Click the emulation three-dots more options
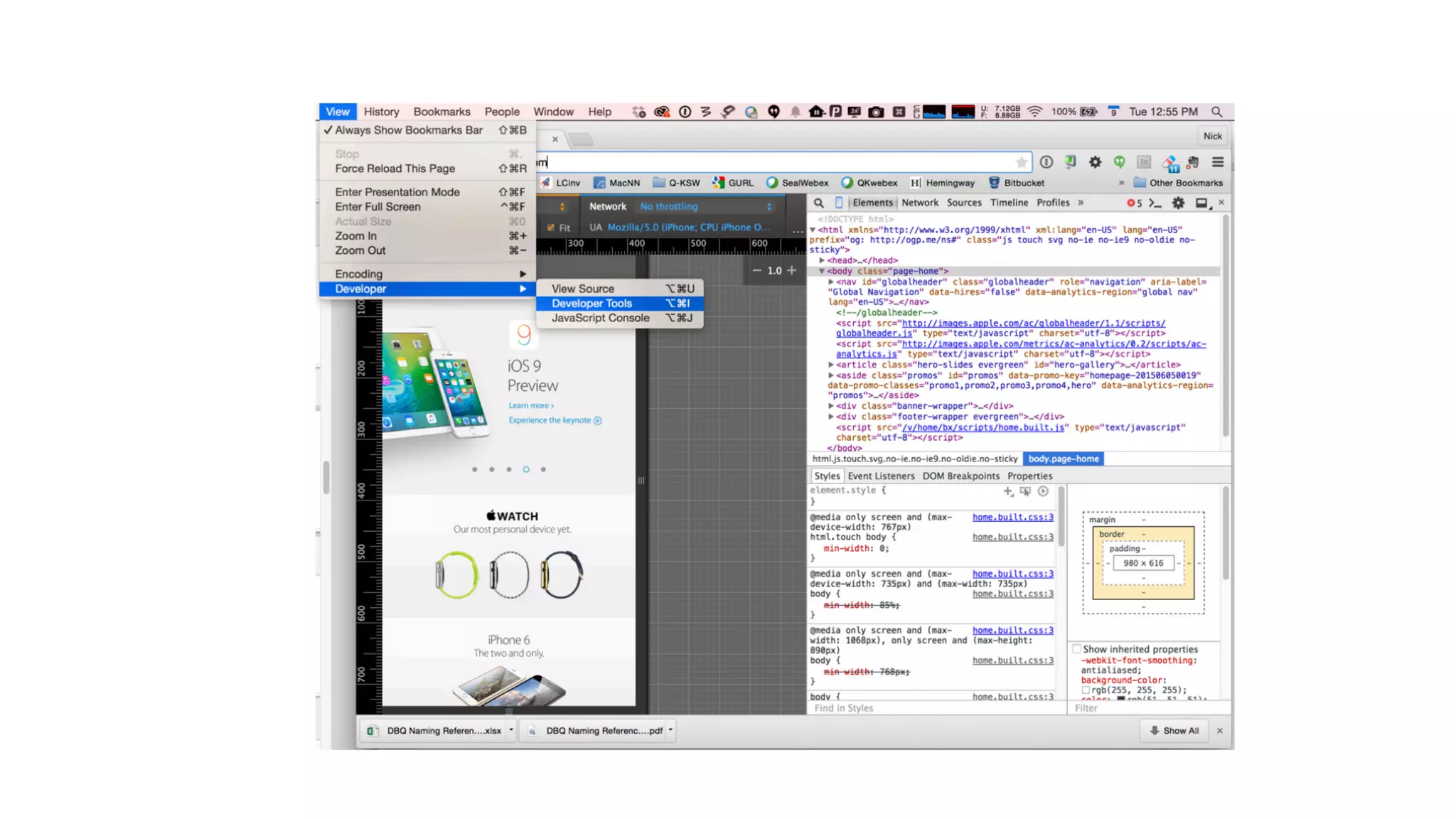 click(x=798, y=231)
